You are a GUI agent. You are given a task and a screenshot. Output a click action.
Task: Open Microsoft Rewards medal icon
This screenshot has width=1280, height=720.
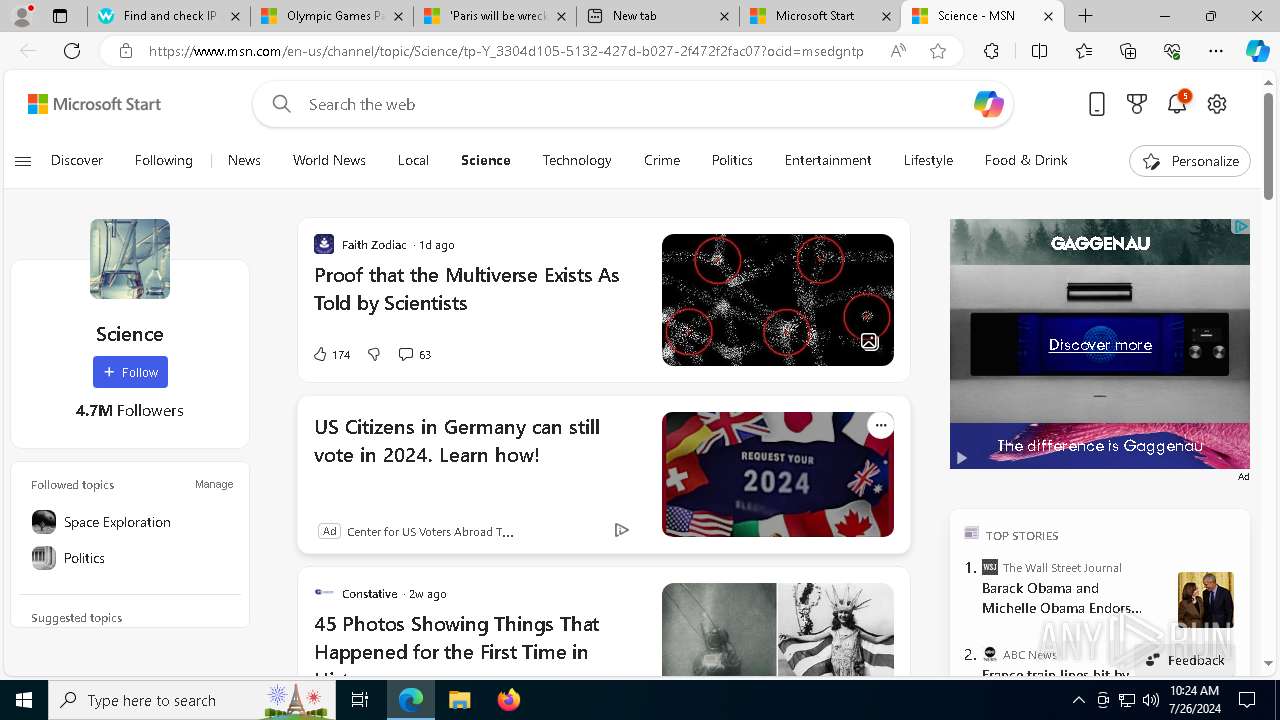click(x=1137, y=104)
